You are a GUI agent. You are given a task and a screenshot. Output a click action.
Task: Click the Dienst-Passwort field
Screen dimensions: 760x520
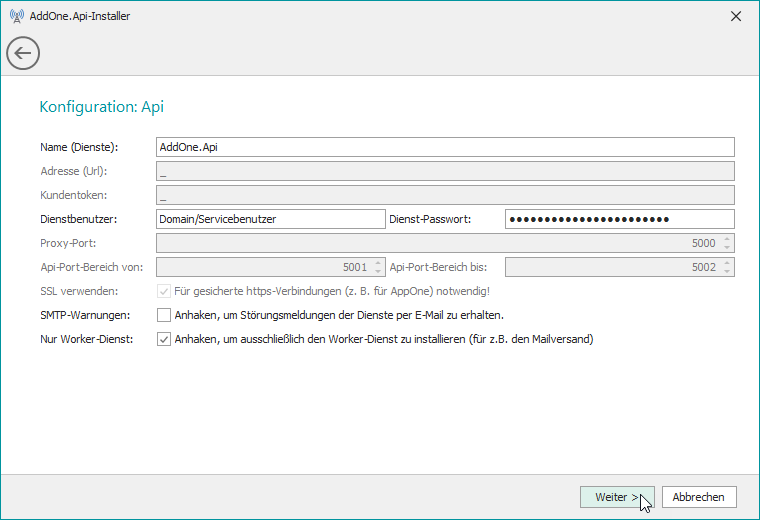tap(619, 219)
